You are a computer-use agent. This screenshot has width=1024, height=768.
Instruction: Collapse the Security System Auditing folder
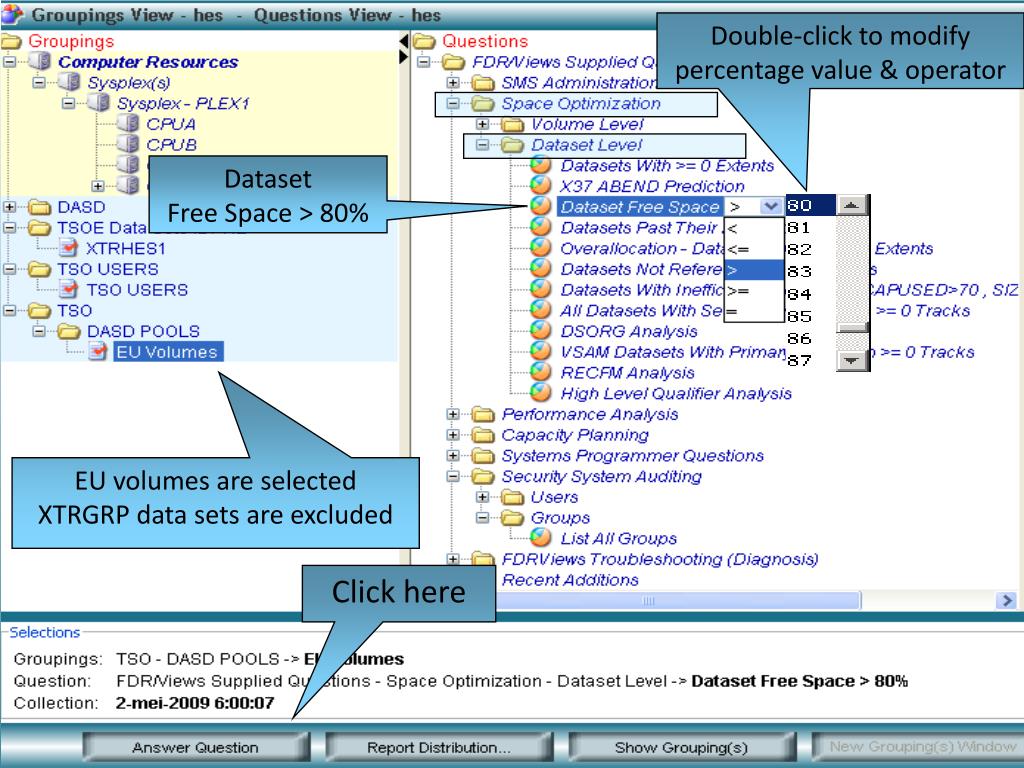pyautogui.click(x=453, y=476)
